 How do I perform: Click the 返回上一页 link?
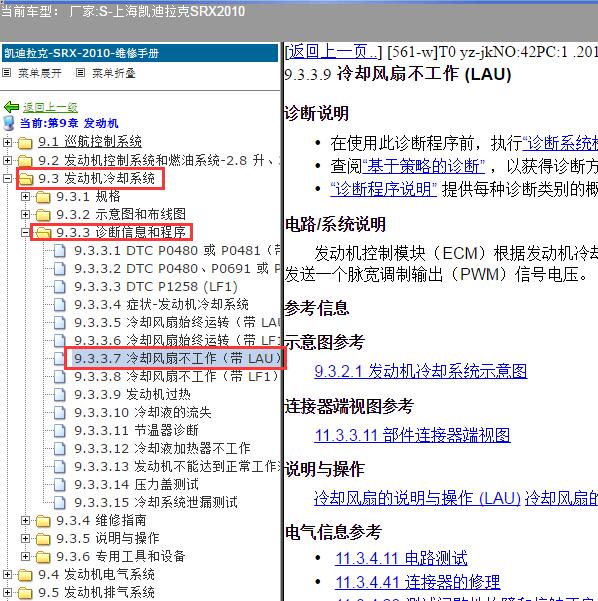(x=332, y=51)
